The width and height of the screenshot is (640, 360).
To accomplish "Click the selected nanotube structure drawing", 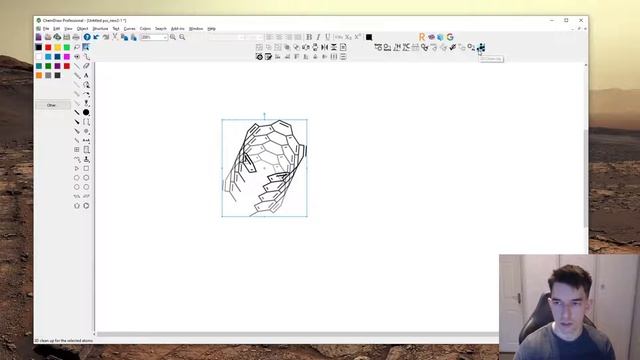I will click(264, 168).
